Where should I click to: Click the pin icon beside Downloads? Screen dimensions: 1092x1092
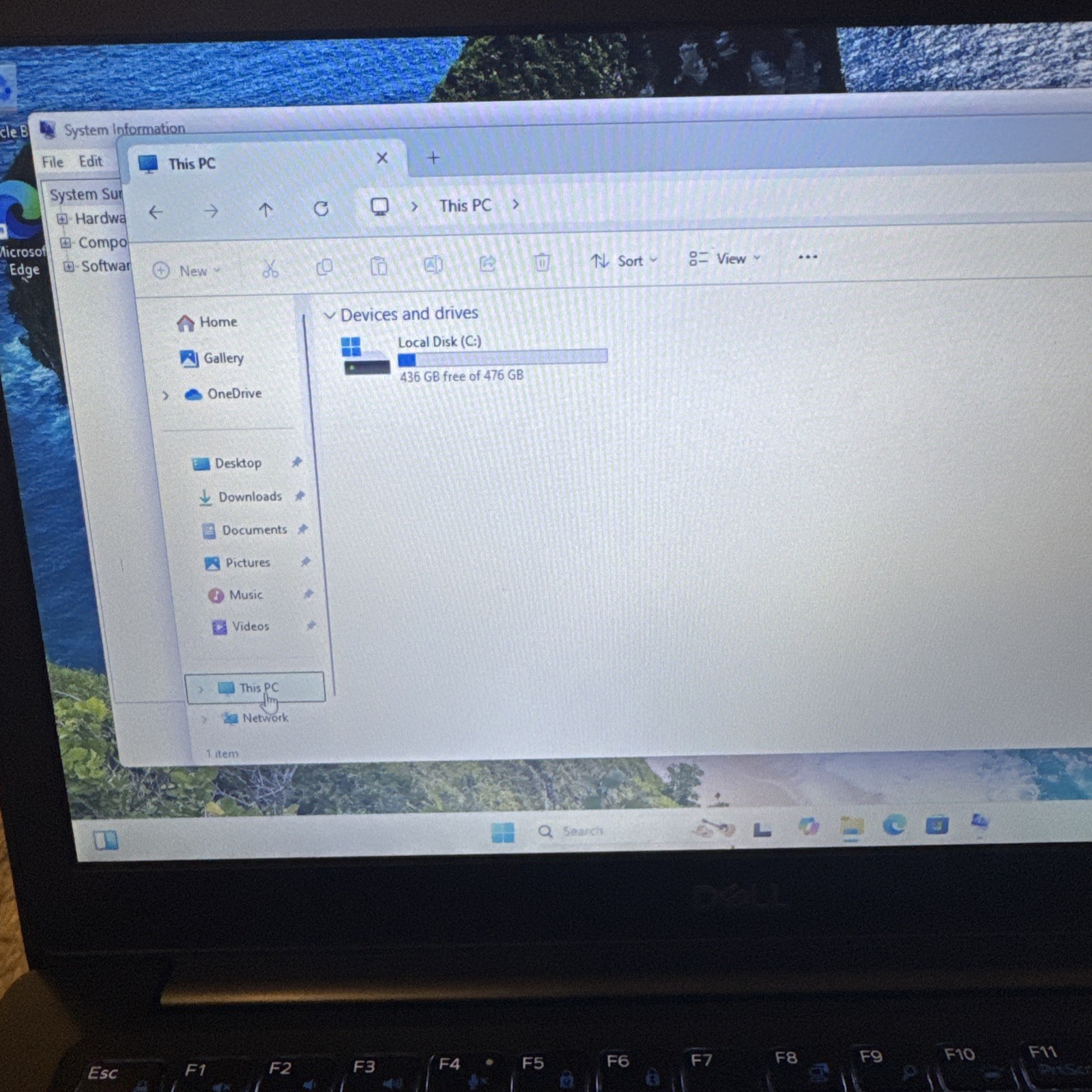[300, 495]
